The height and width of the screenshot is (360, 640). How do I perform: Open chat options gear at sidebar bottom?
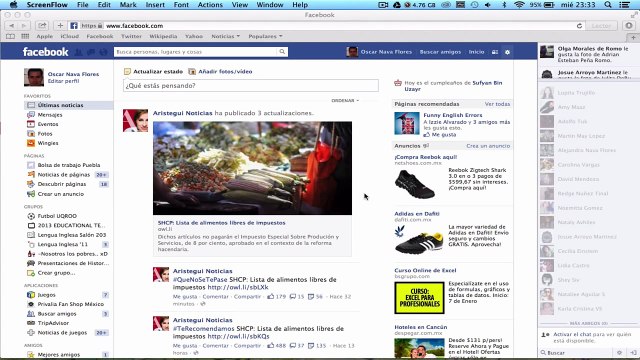(619, 353)
